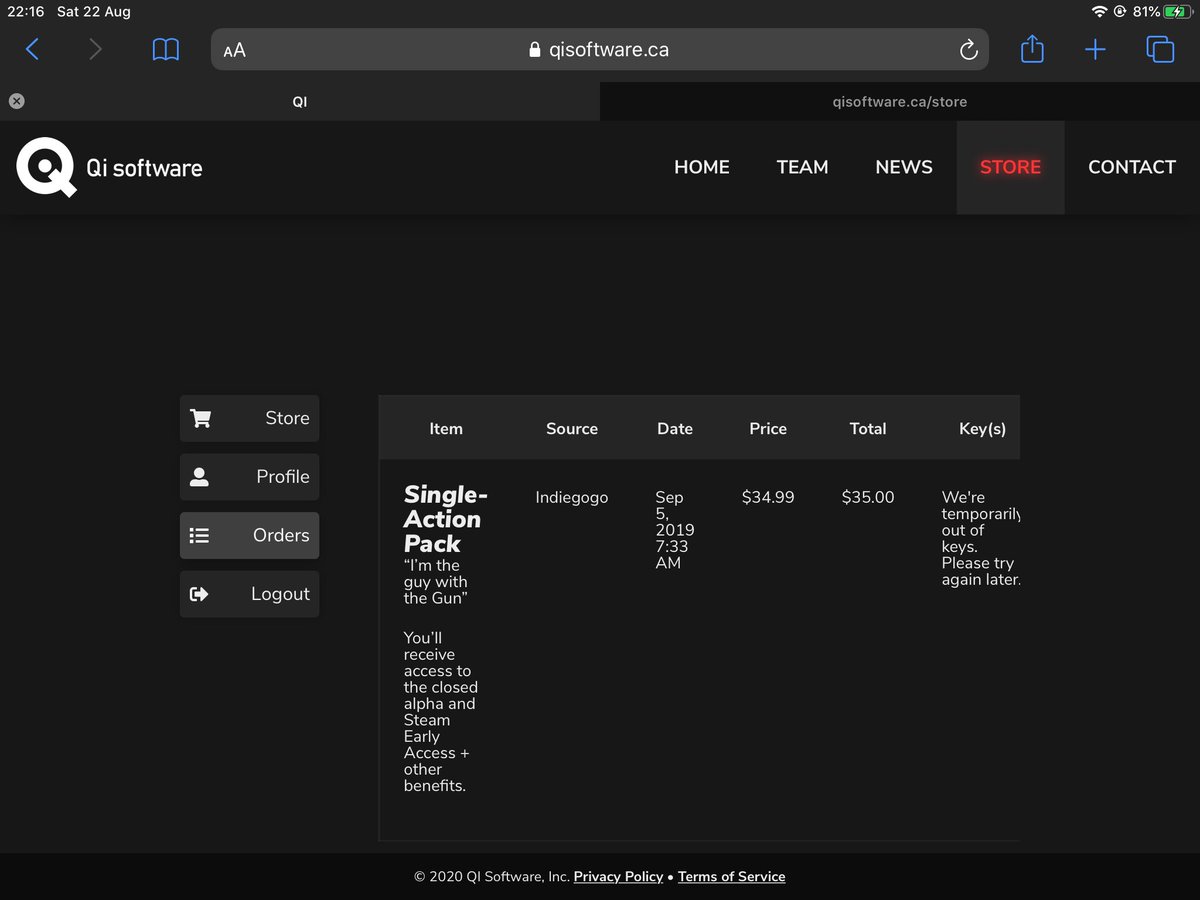The height and width of the screenshot is (900, 1200).
Task: Click the out of keys message
Action: (x=981, y=538)
